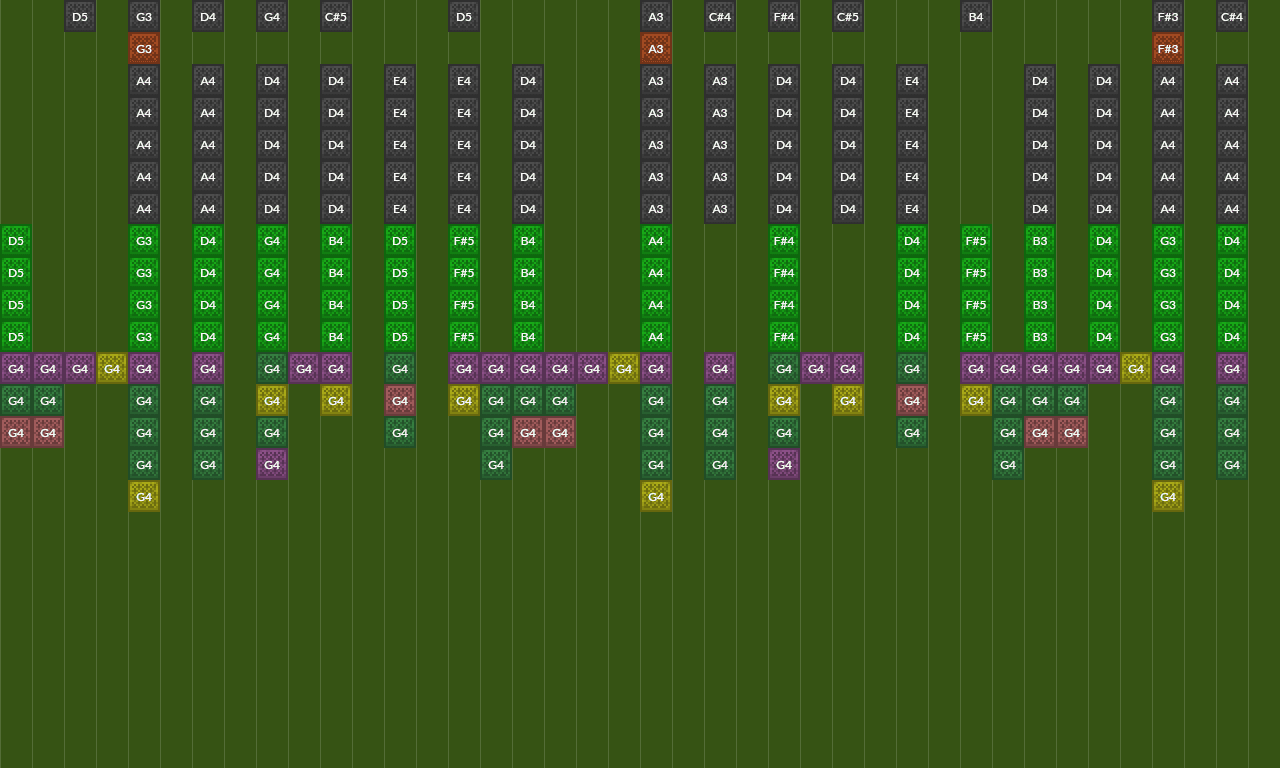Select the gray F#4 block in top row
Image resolution: width=1280 pixels, height=768 pixels.
pos(784,16)
